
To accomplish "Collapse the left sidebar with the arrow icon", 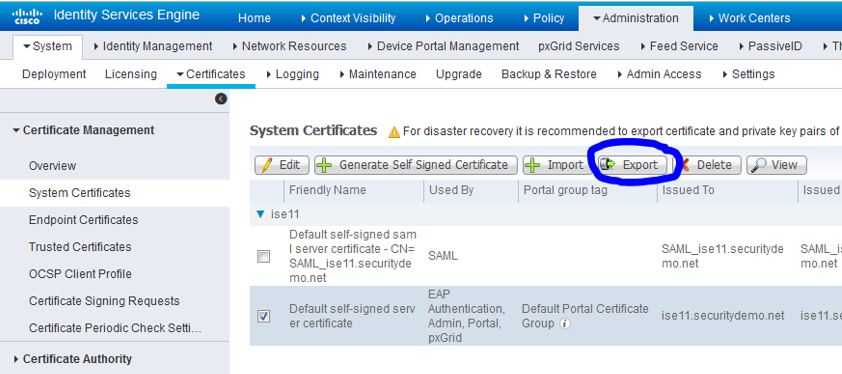I will point(221,99).
